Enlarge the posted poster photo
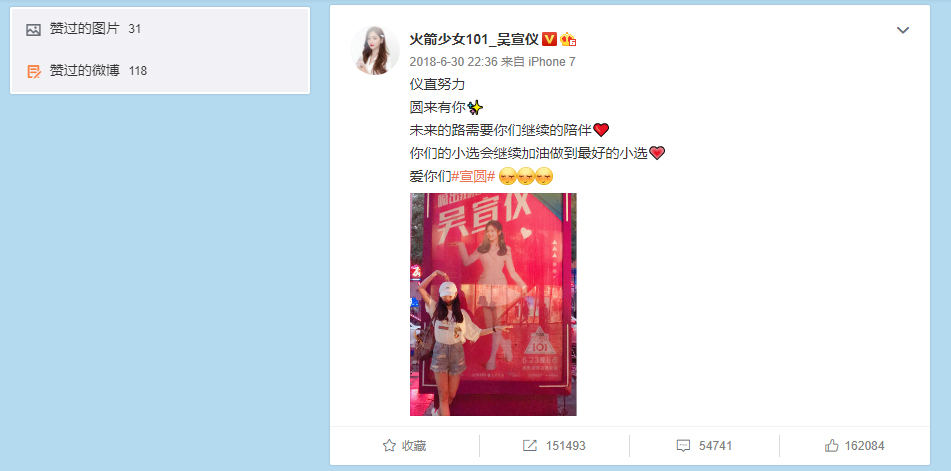Viewport: 951px width, 471px height. (x=493, y=304)
